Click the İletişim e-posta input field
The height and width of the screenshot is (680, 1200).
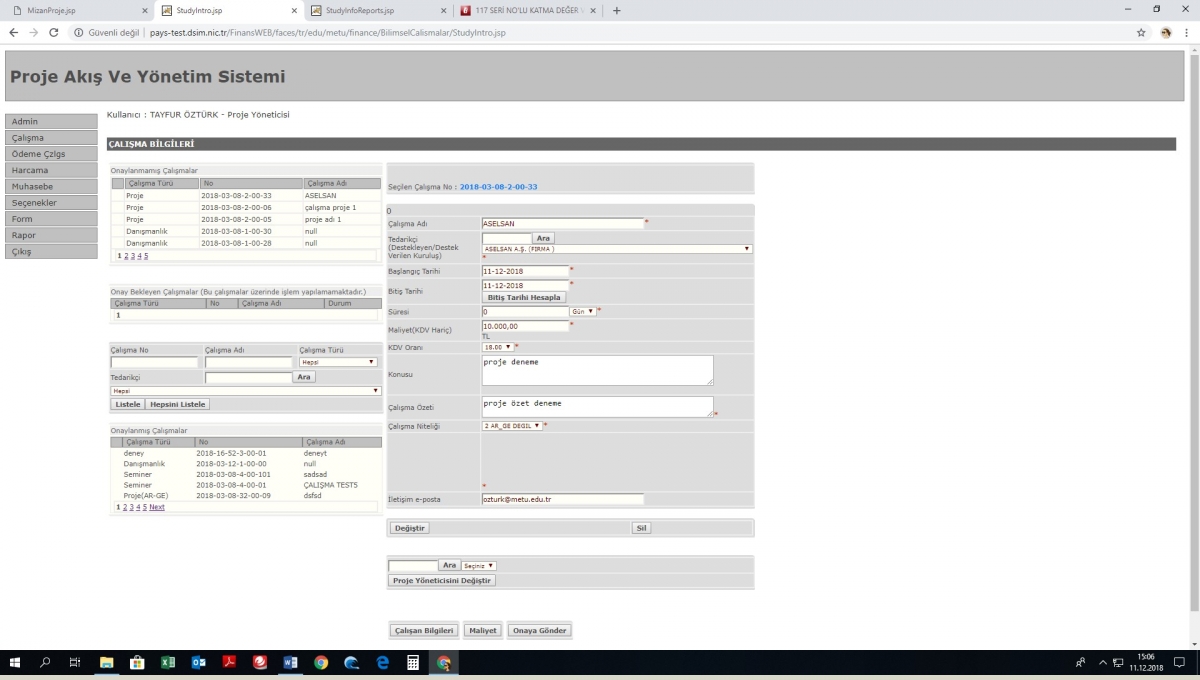(x=562, y=499)
